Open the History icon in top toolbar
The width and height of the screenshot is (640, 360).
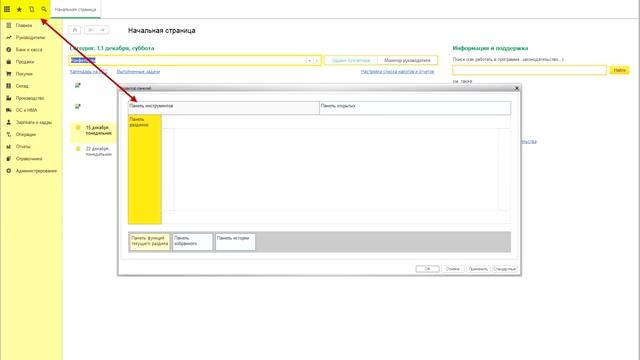click(x=31, y=9)
